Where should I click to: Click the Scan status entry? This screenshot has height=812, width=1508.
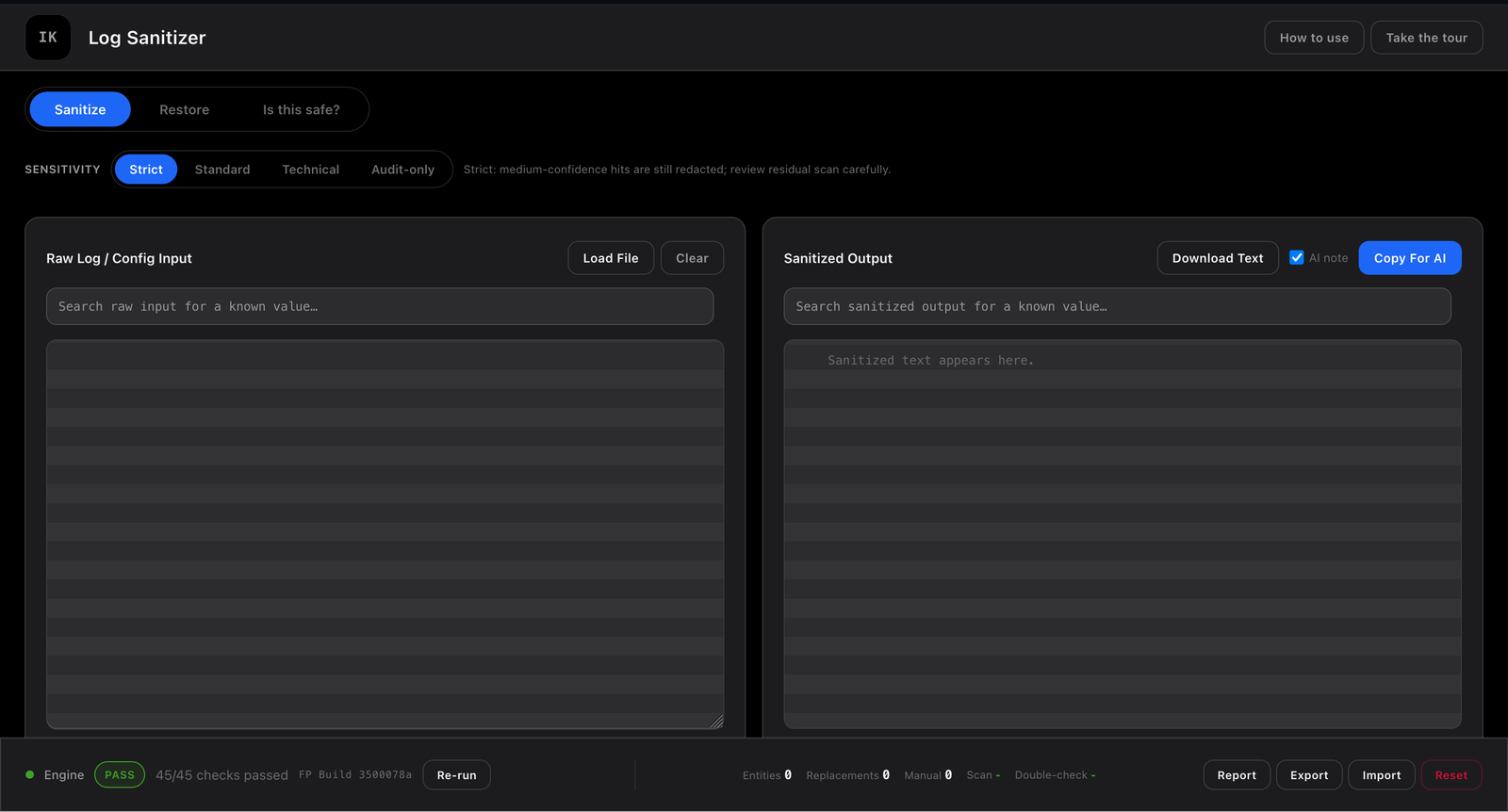coord(983,775)
